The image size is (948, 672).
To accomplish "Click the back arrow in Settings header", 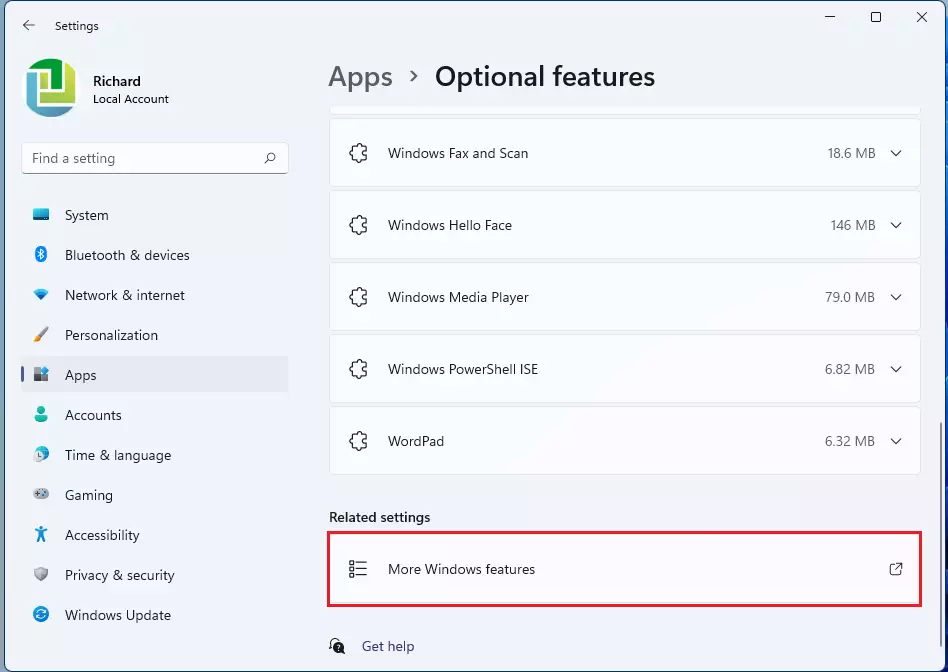I will tap(28, 25).
